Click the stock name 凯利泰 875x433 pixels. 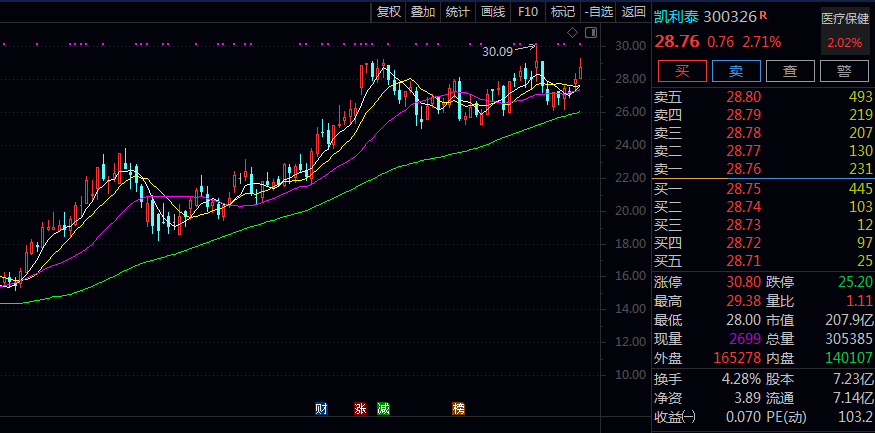[x=676, y=16]
